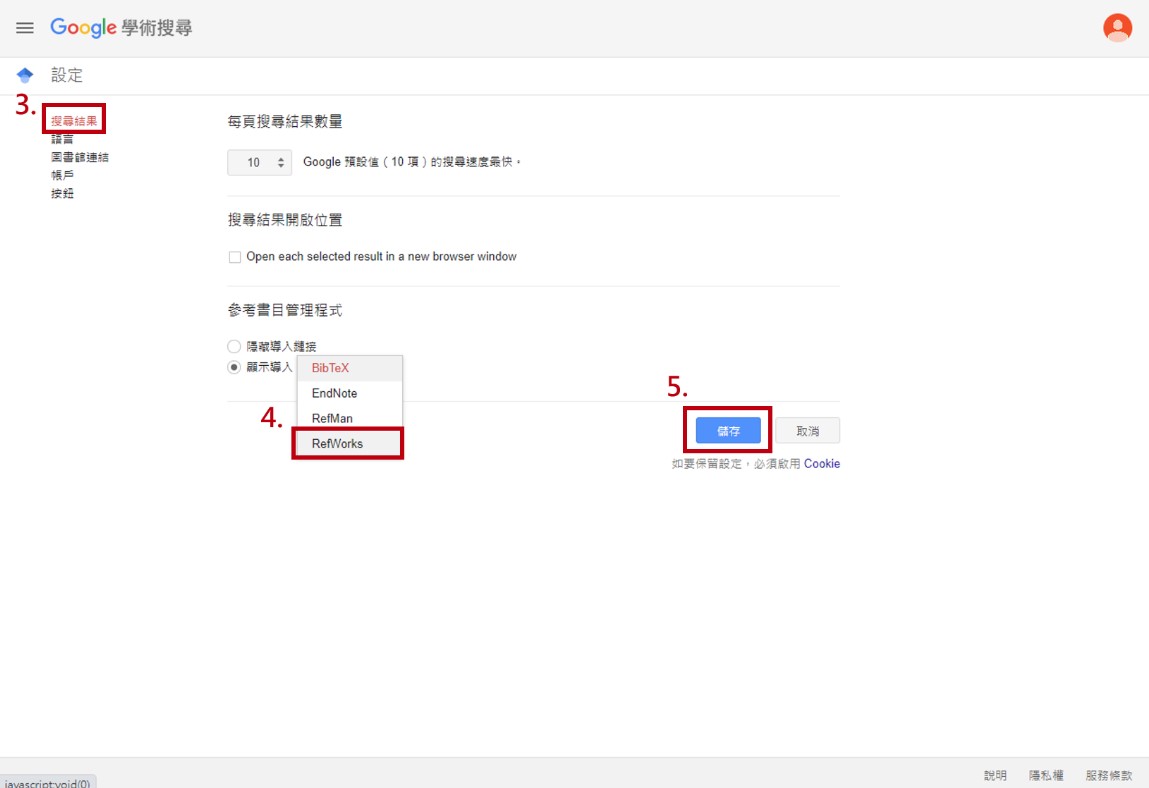Select the 顯示導入 radio button
This screenshot has height=788, width=1149.
point(234,367)
